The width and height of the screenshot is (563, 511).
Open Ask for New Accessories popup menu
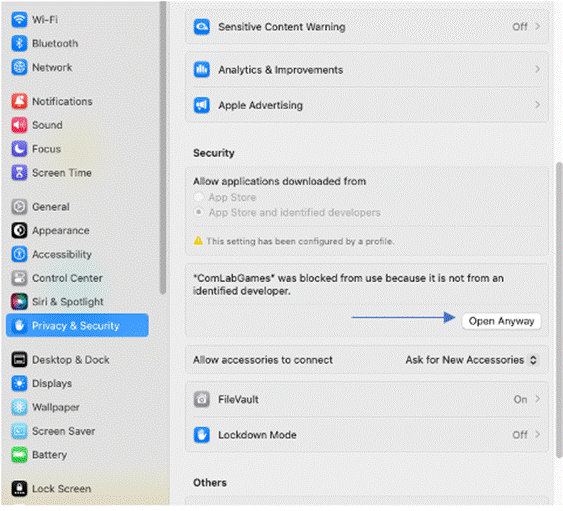(471, 360)
